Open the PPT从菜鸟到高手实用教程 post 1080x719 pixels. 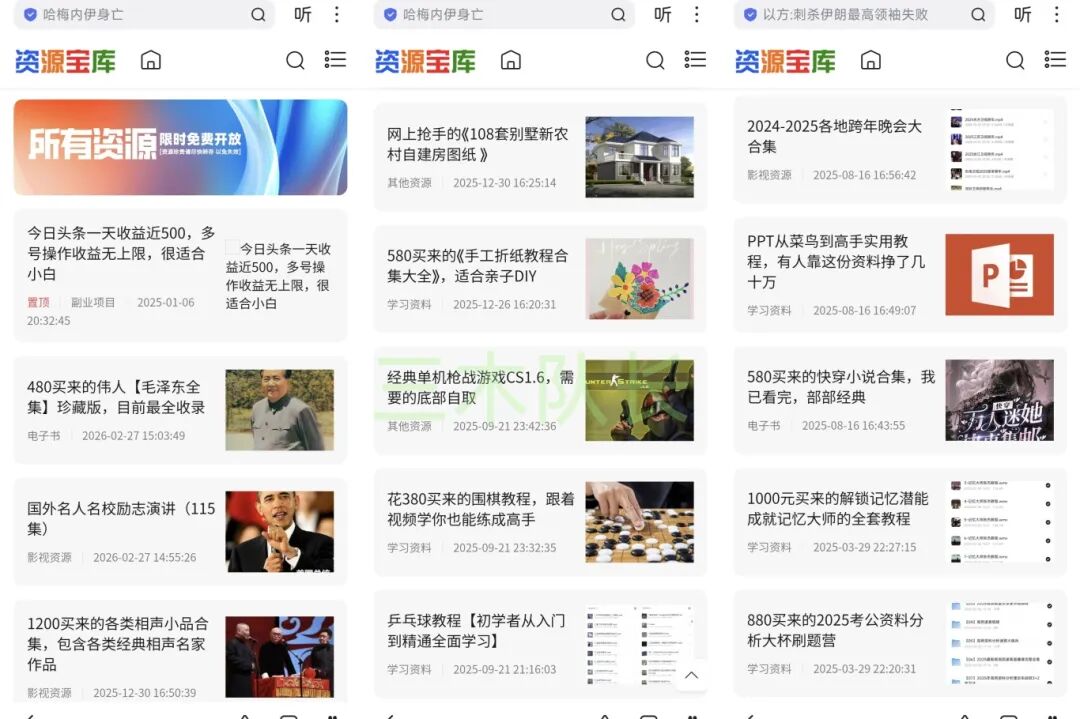pyautogui.click(x=836, y=261)
